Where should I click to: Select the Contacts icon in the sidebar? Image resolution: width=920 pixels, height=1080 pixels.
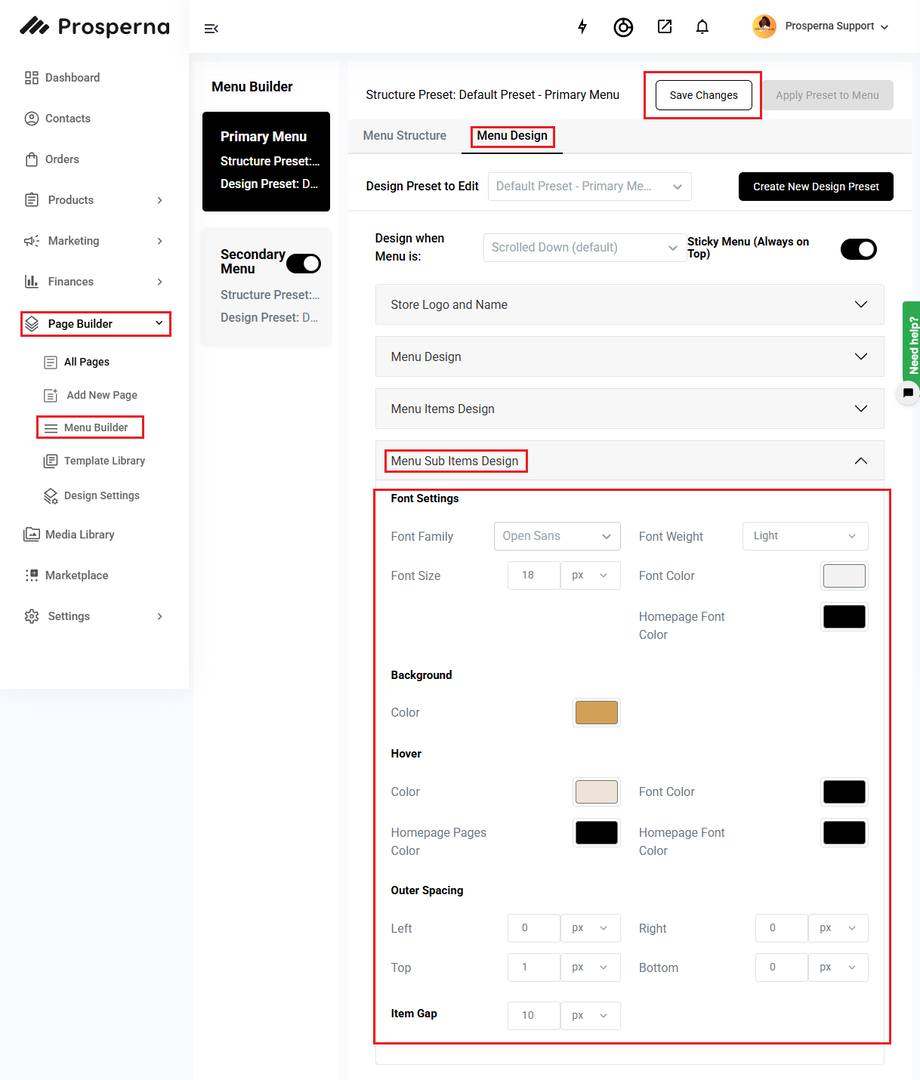click(x=30, y=118)
